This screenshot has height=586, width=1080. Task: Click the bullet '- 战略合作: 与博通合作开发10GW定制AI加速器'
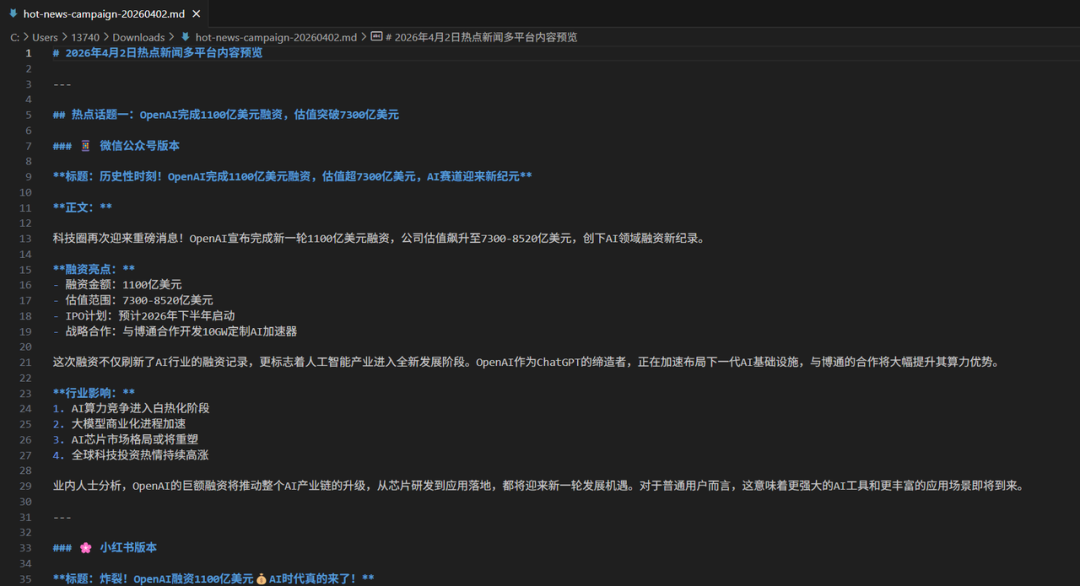click(x=175, y=331)
